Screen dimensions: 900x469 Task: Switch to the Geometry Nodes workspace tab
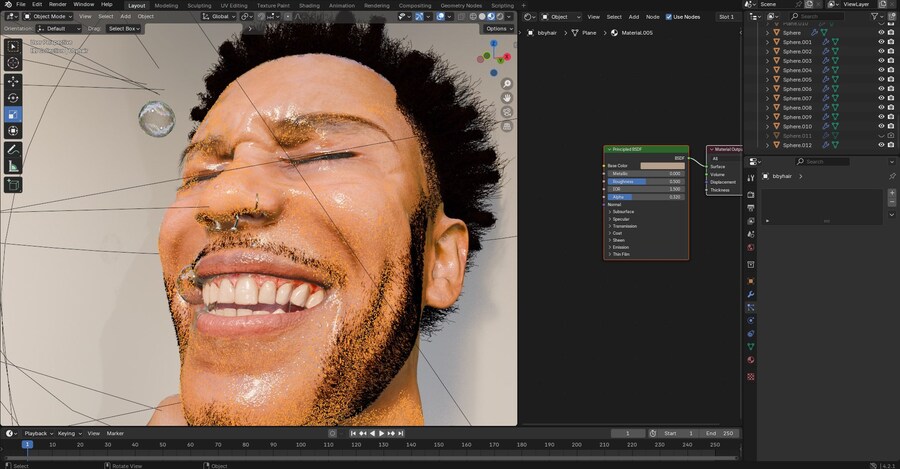461,5
